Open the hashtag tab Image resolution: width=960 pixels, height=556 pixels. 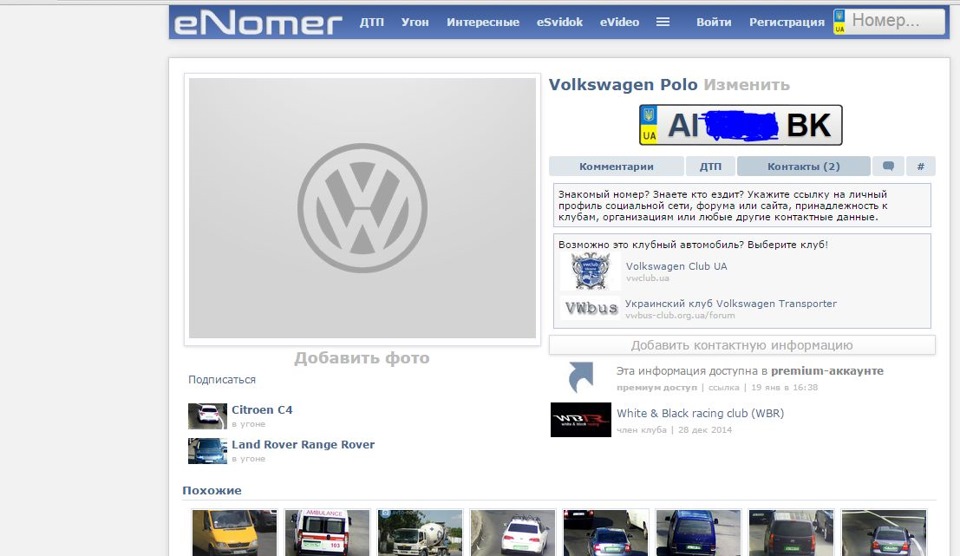[x=920, y=166]
